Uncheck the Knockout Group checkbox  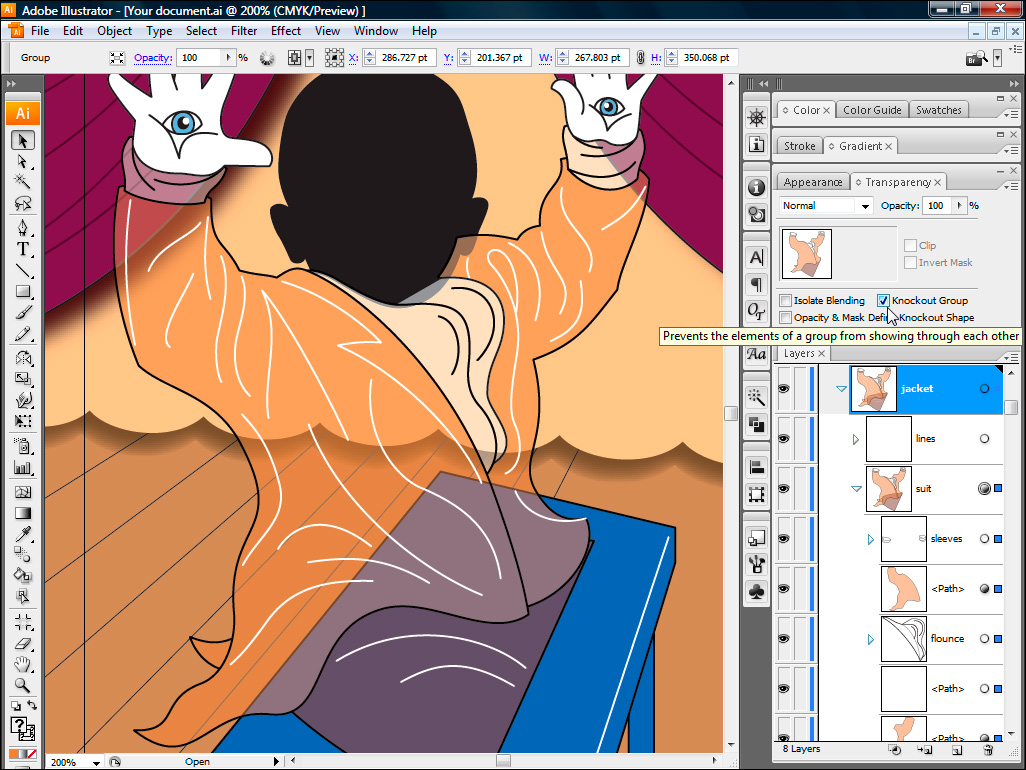(883, 300)
